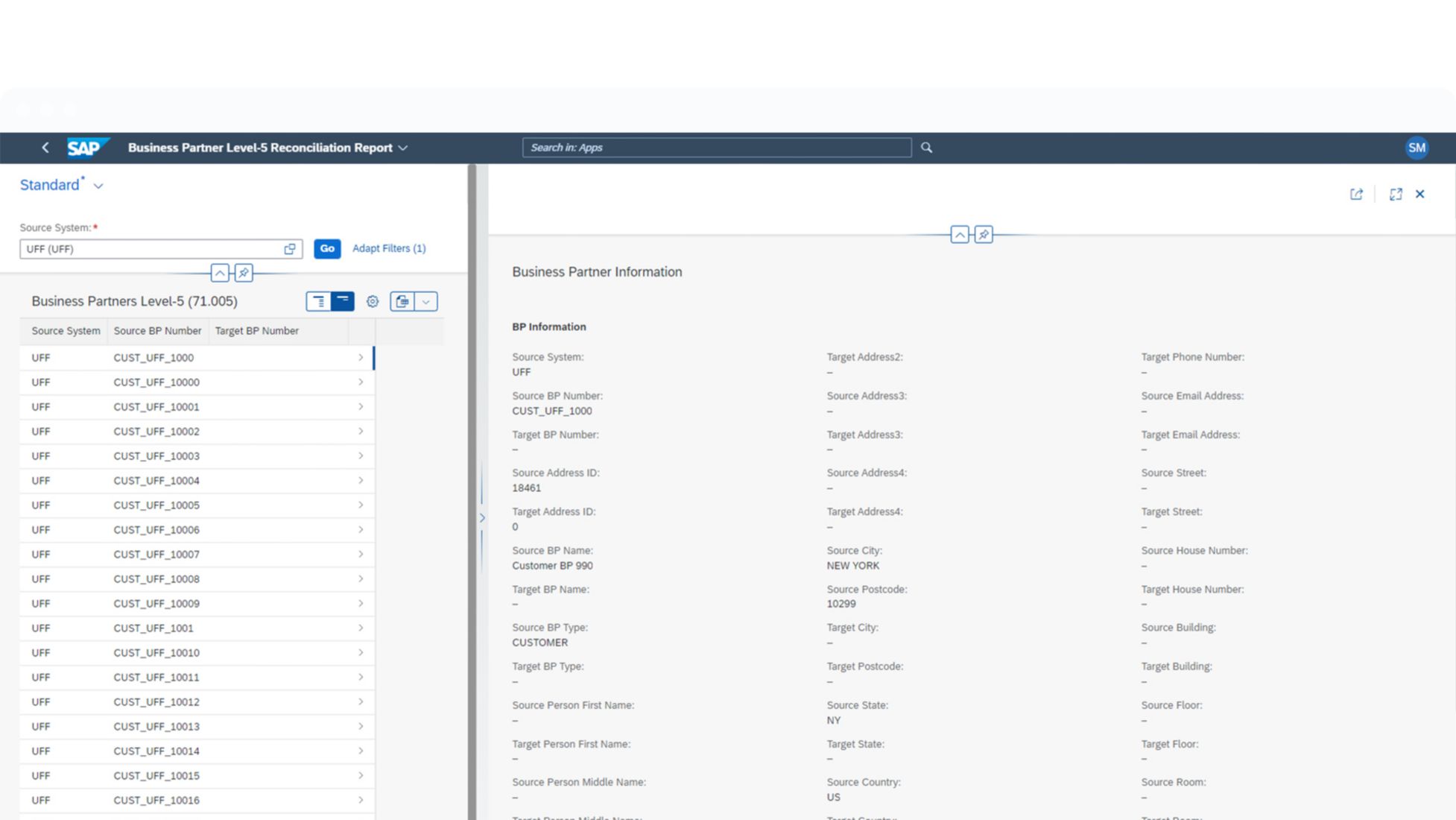
Task: Pin the Business Partner Information header
Action: (984, 235)
